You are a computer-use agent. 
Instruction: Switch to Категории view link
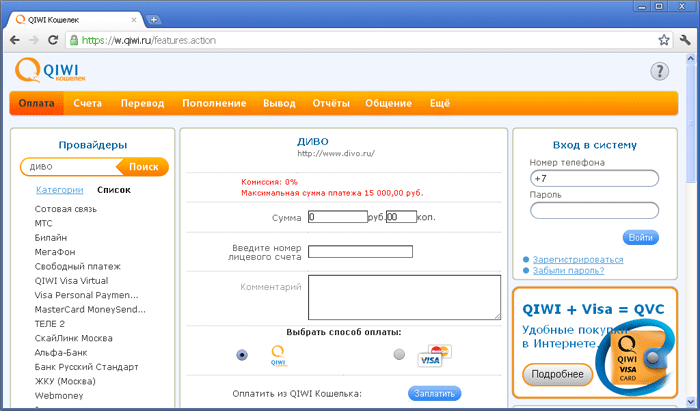coord(59,190)
